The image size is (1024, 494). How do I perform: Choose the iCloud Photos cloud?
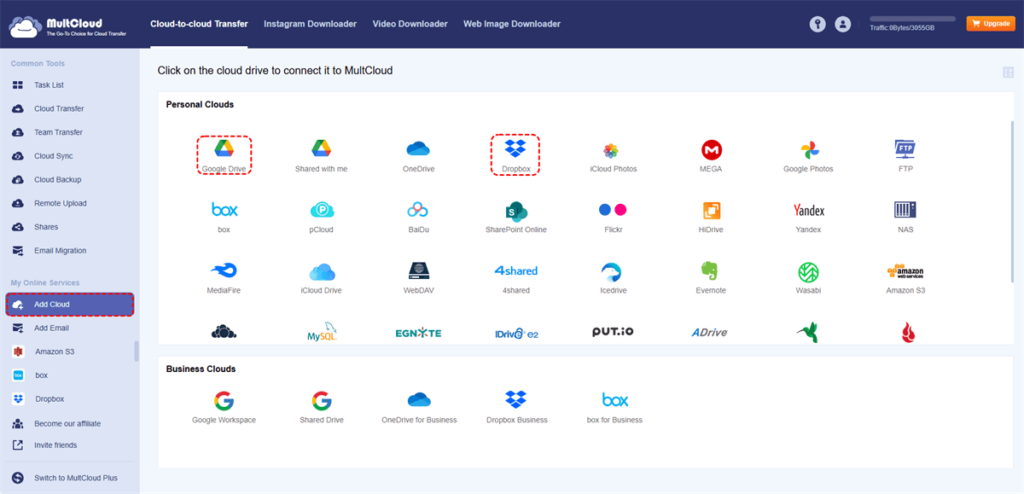tap(613, 156)
